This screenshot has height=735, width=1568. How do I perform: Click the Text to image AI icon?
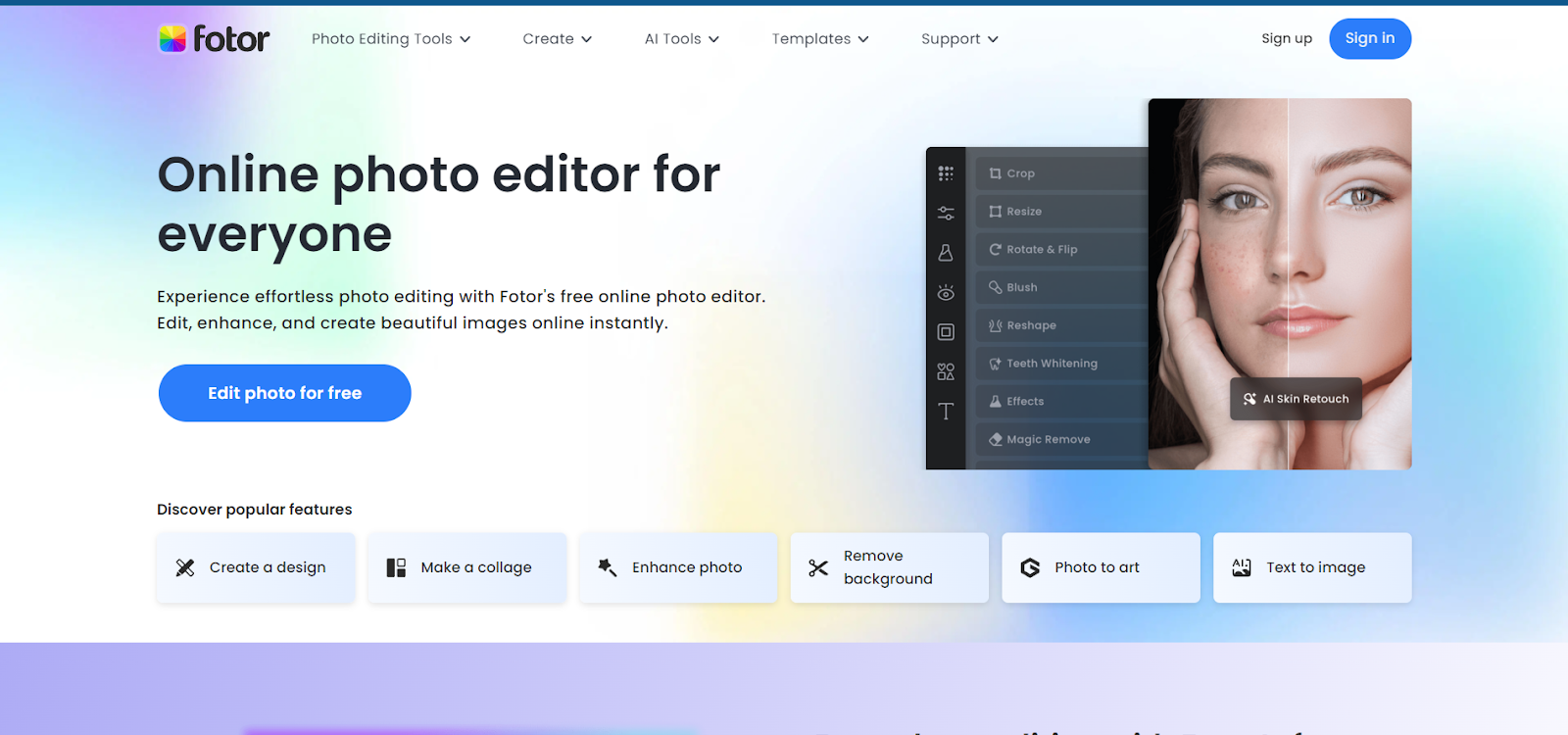pos(1242,567)
